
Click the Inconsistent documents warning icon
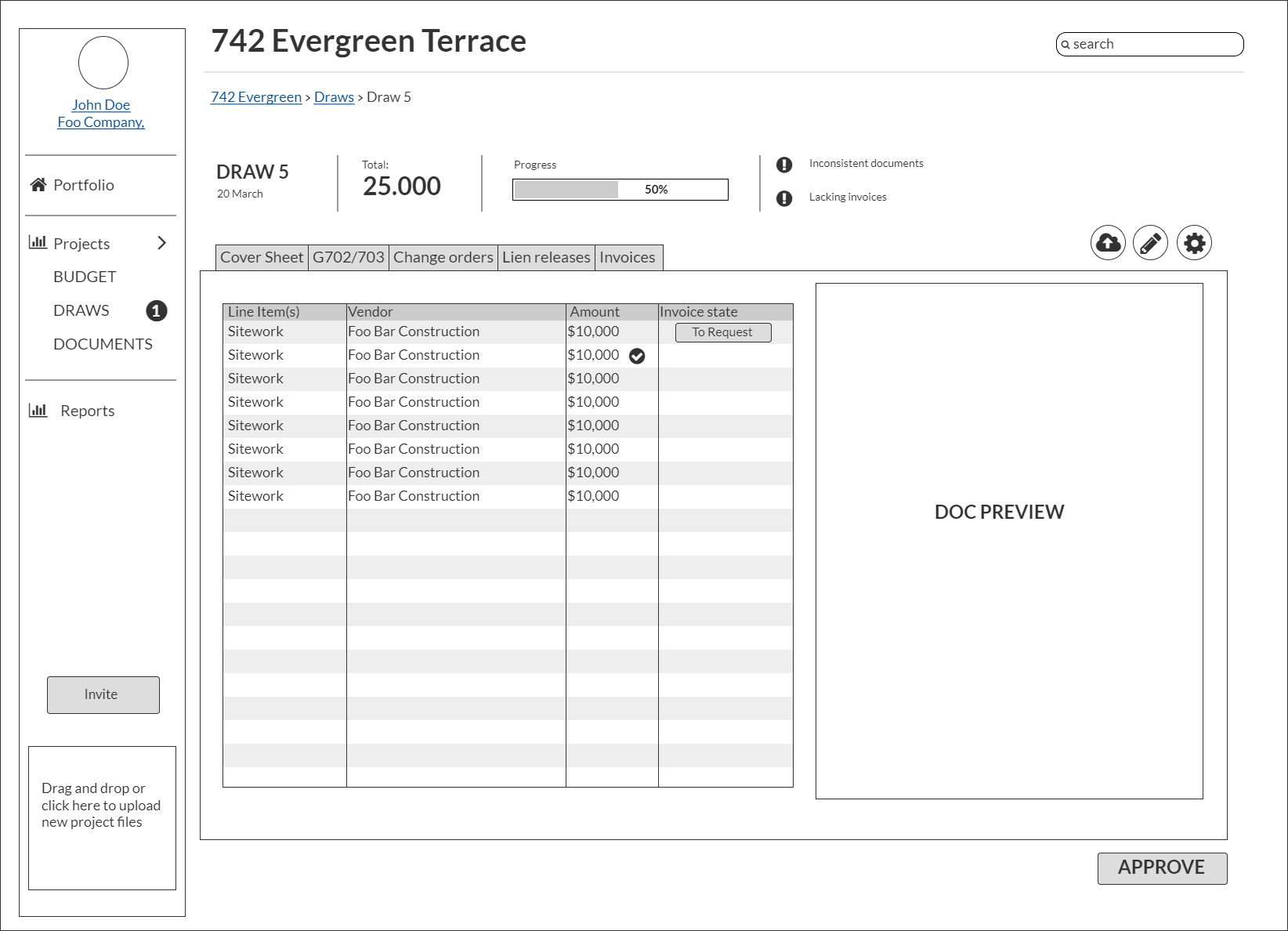point(784,165)
